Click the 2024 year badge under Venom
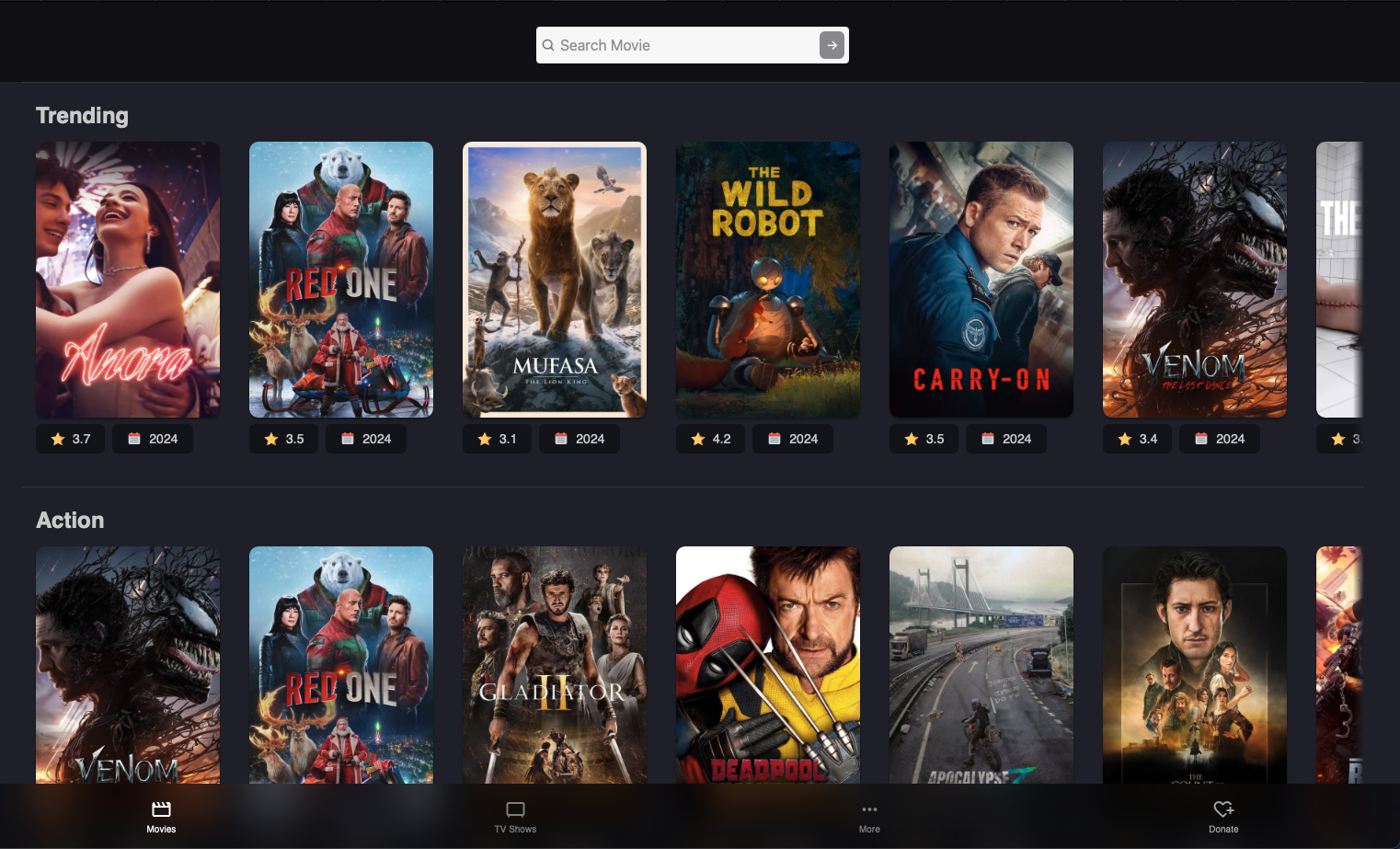Screen dimensions: 1400x849 pyautogui.click(x=1220, y=439)
